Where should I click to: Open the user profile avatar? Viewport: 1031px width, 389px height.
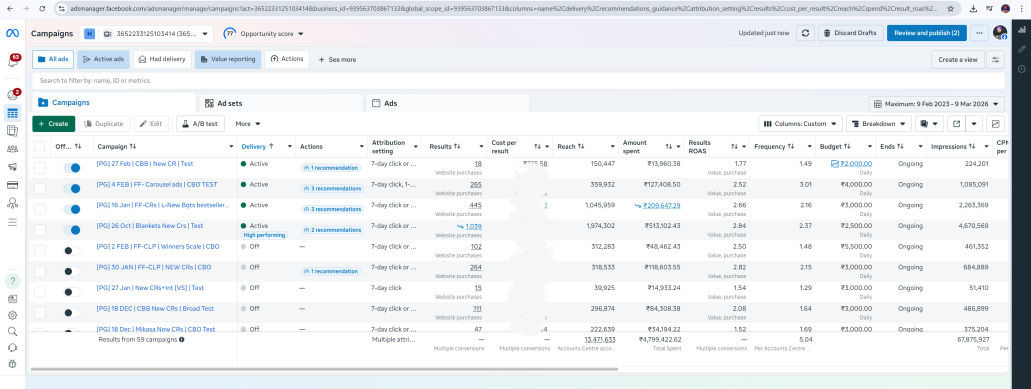[999, 33]
